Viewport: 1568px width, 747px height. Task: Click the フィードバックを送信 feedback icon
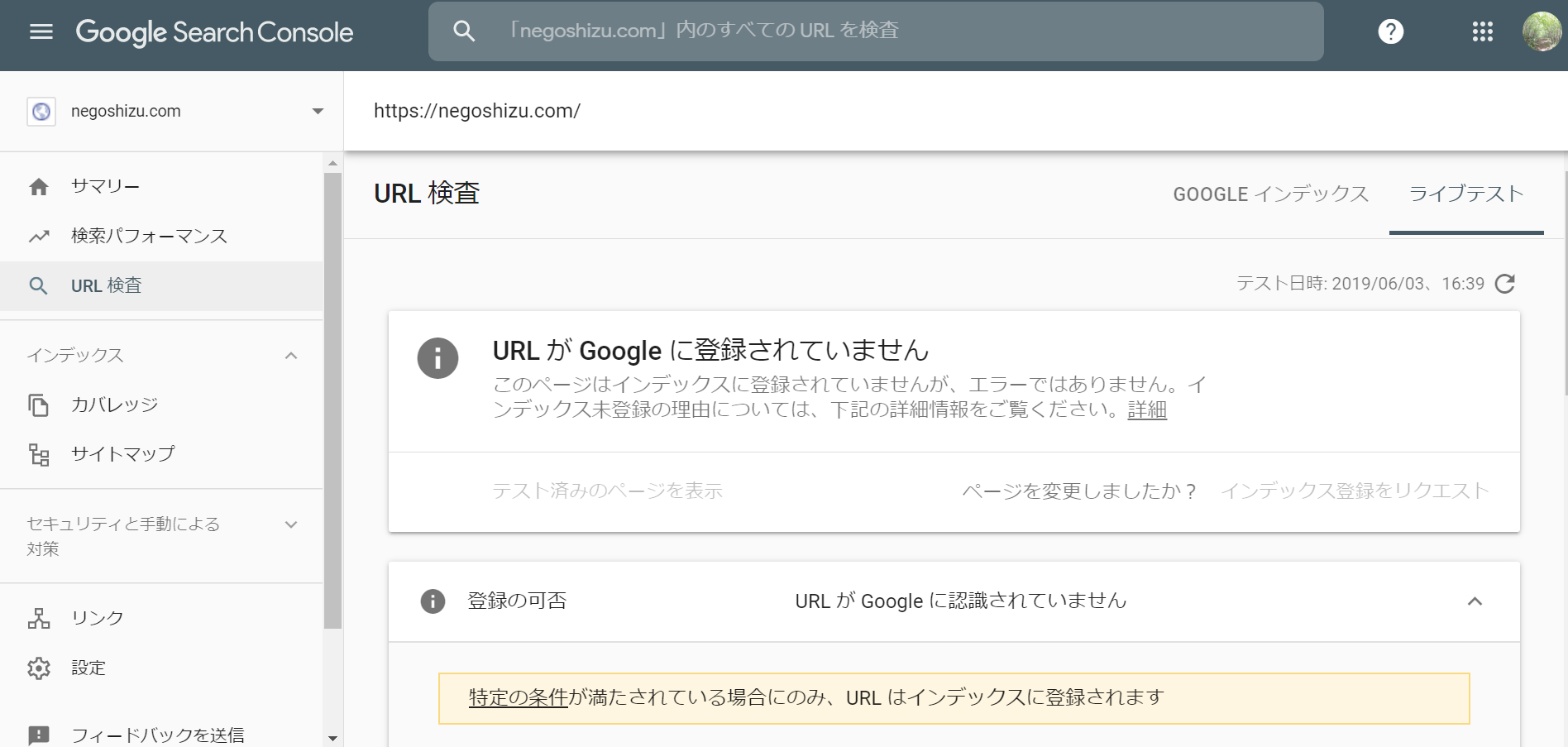coord(39,735)
